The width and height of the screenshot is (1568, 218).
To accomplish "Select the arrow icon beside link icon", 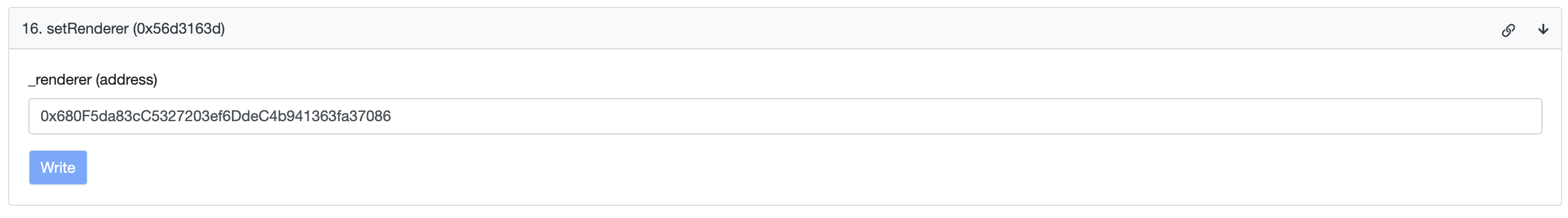I will click(1543, 30).
